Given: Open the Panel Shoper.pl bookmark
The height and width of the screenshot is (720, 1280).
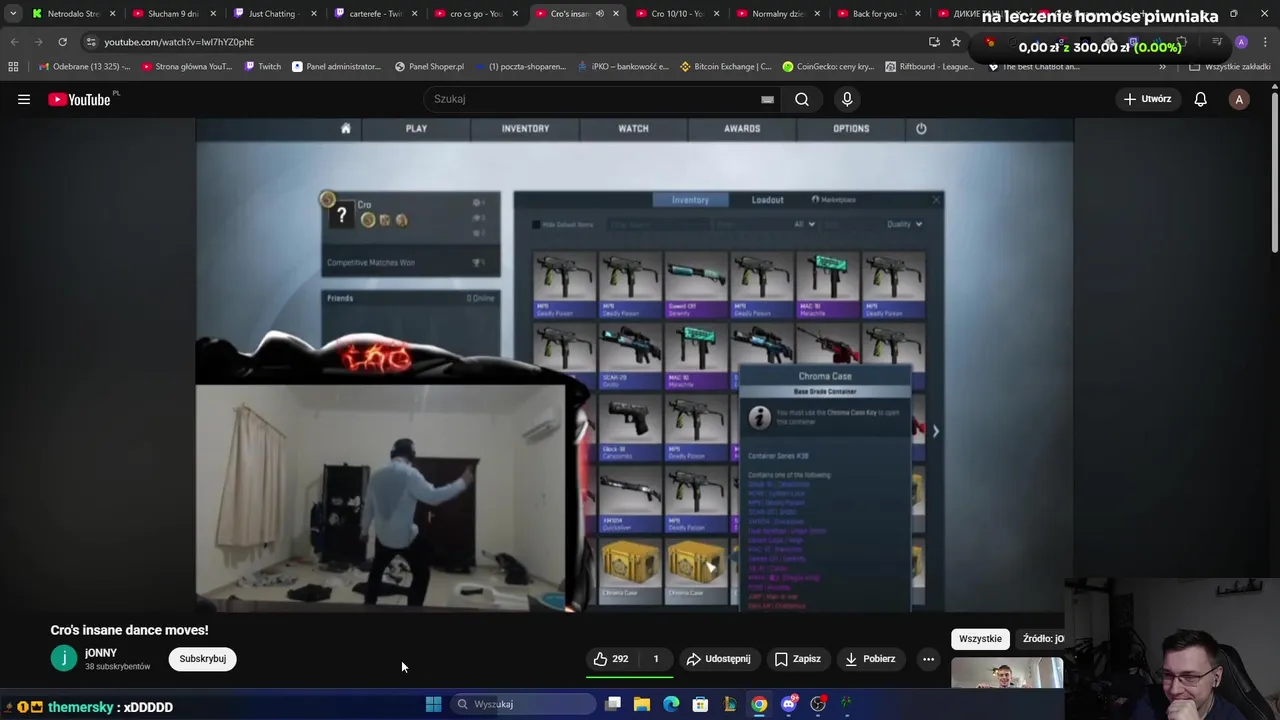Looking at the screenshot, I should [x=429, y=67].
